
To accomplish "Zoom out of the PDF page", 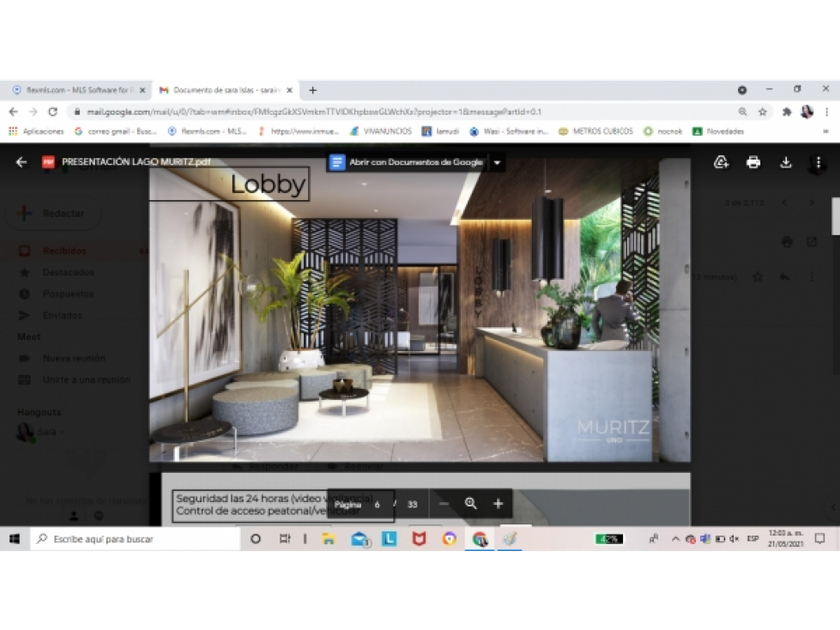I will pyautogui.click(x=444, y=504).
